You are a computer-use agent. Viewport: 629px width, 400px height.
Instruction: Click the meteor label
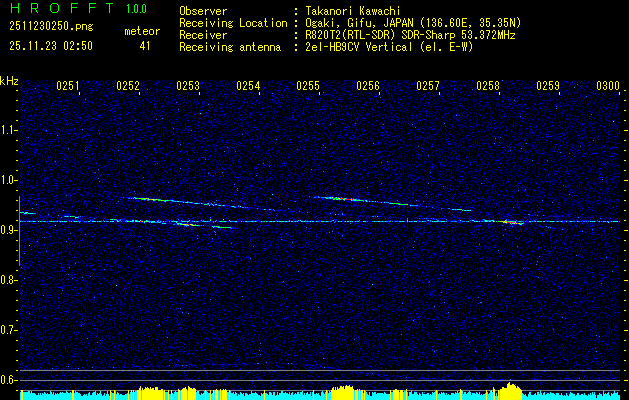pos(142,31)
